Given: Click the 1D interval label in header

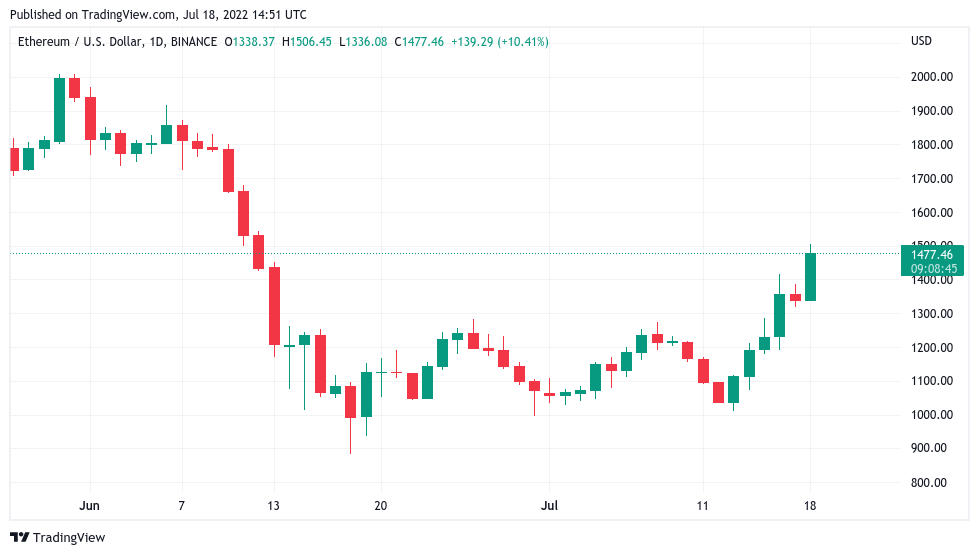Looking at the screenshot, I should (x=157, y=42).
